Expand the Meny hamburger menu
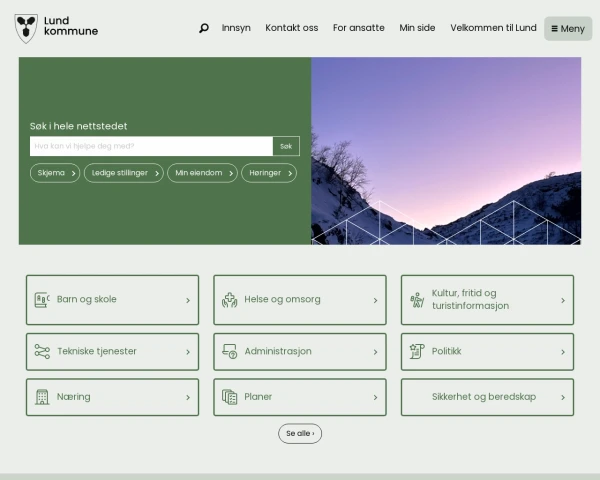600x480 pixels. [x=568, y=28]
